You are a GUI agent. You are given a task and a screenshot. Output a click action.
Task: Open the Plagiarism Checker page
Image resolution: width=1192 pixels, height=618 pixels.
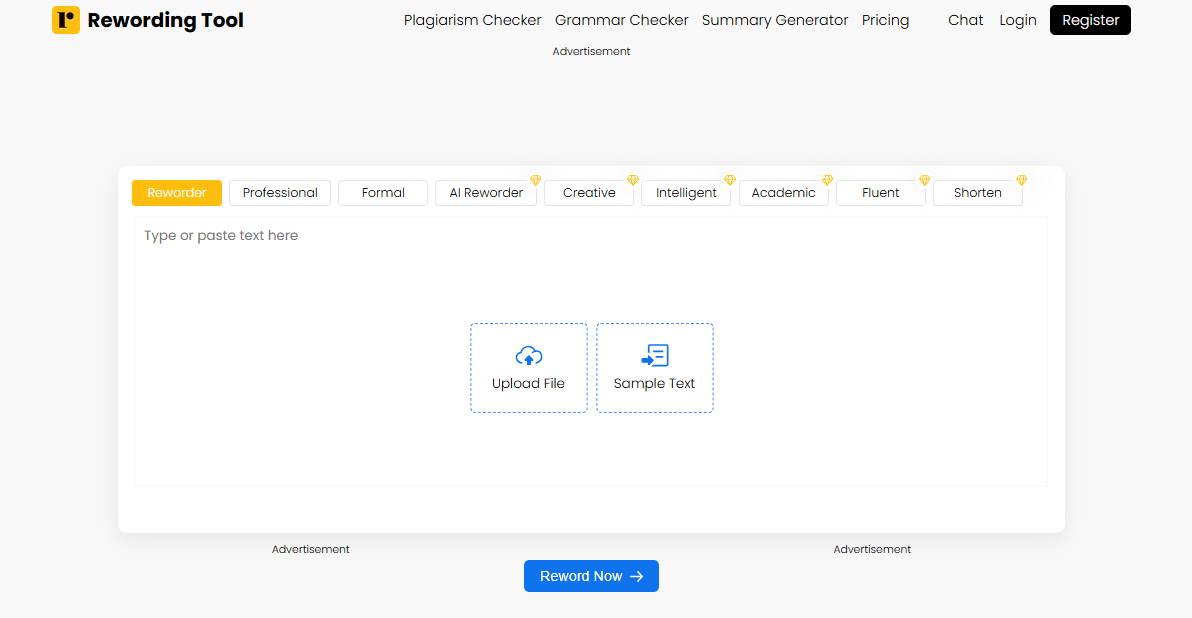point(472,20)
